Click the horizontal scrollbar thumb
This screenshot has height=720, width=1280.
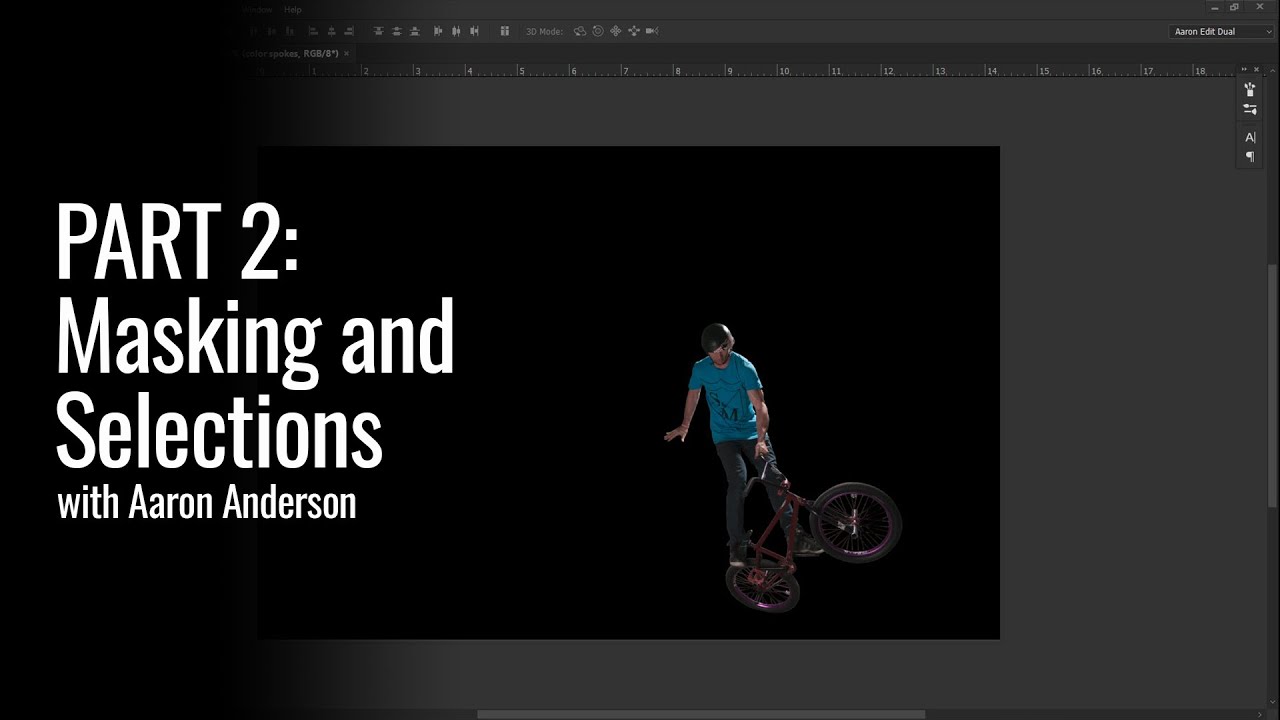pyautogui.click(x=701, y=714)
